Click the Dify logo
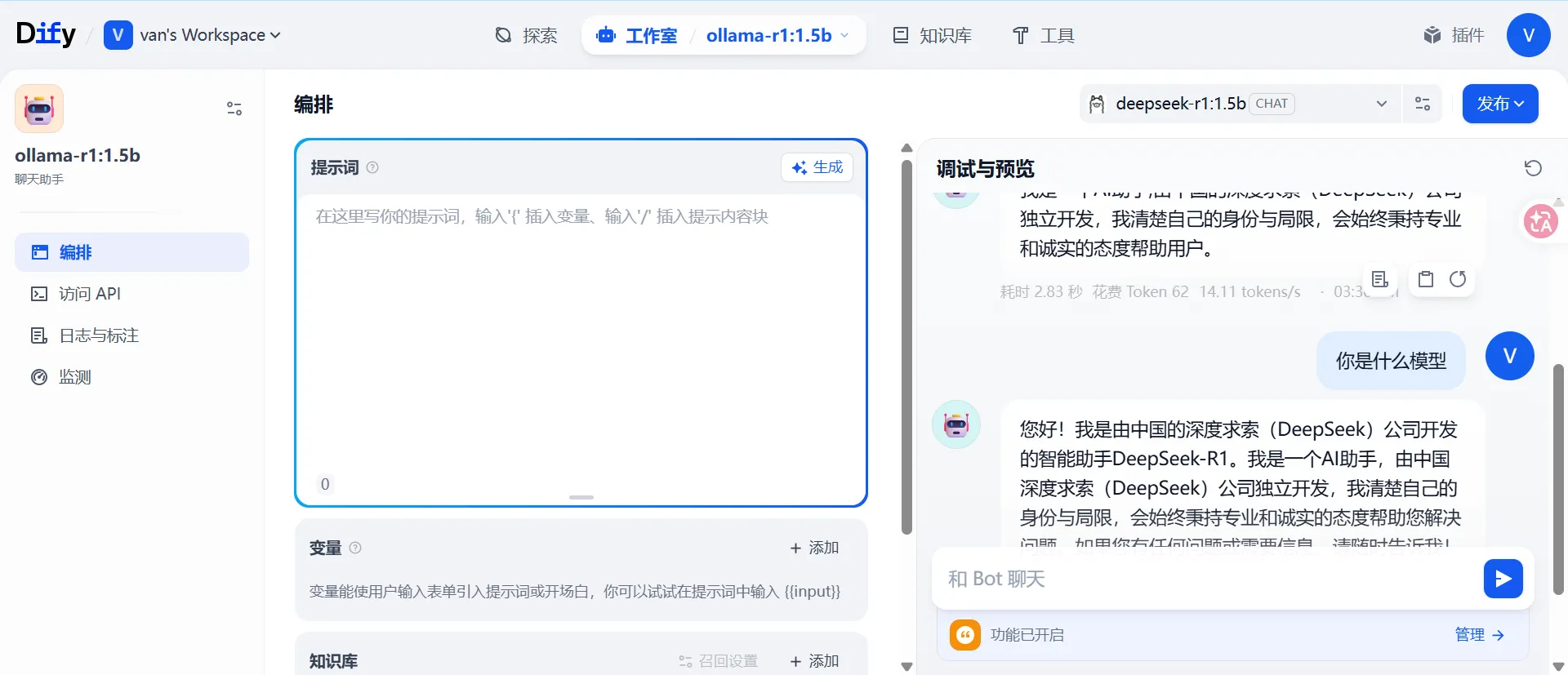This screenshot has height=675, width=1568. point(46,34)
